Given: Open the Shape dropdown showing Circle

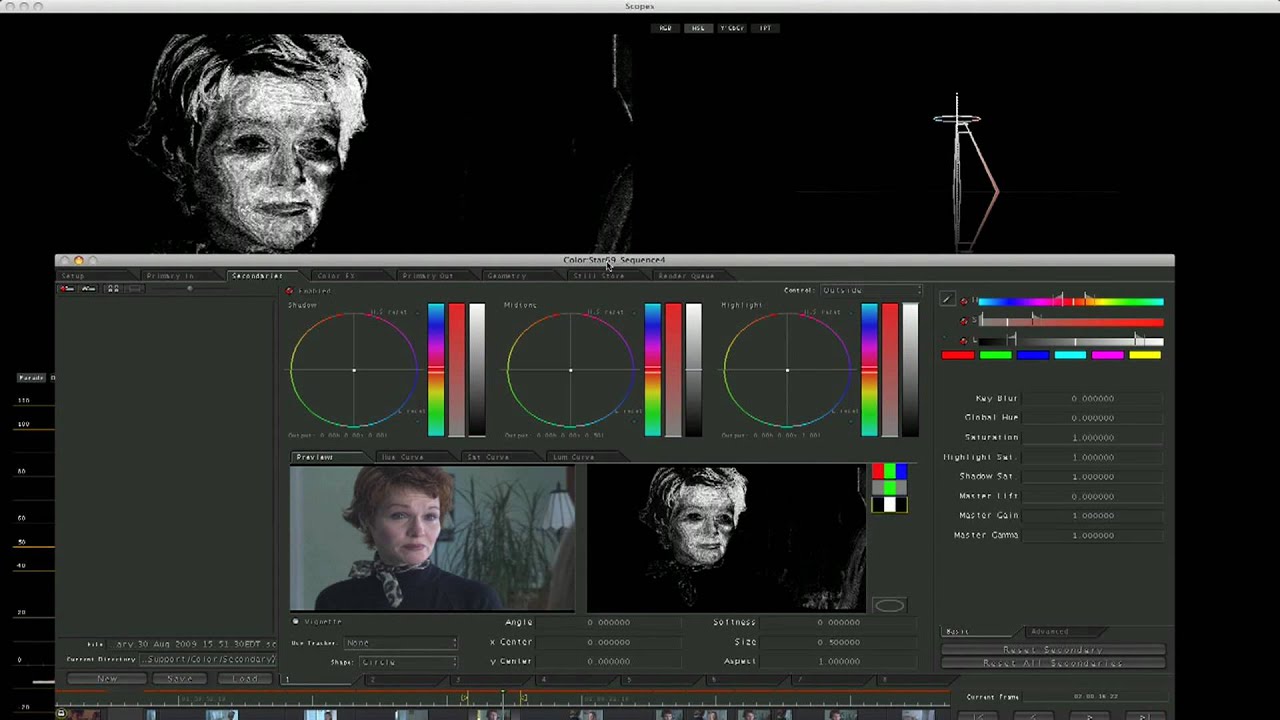Looking at the screenshot, I should click(408, 662).
